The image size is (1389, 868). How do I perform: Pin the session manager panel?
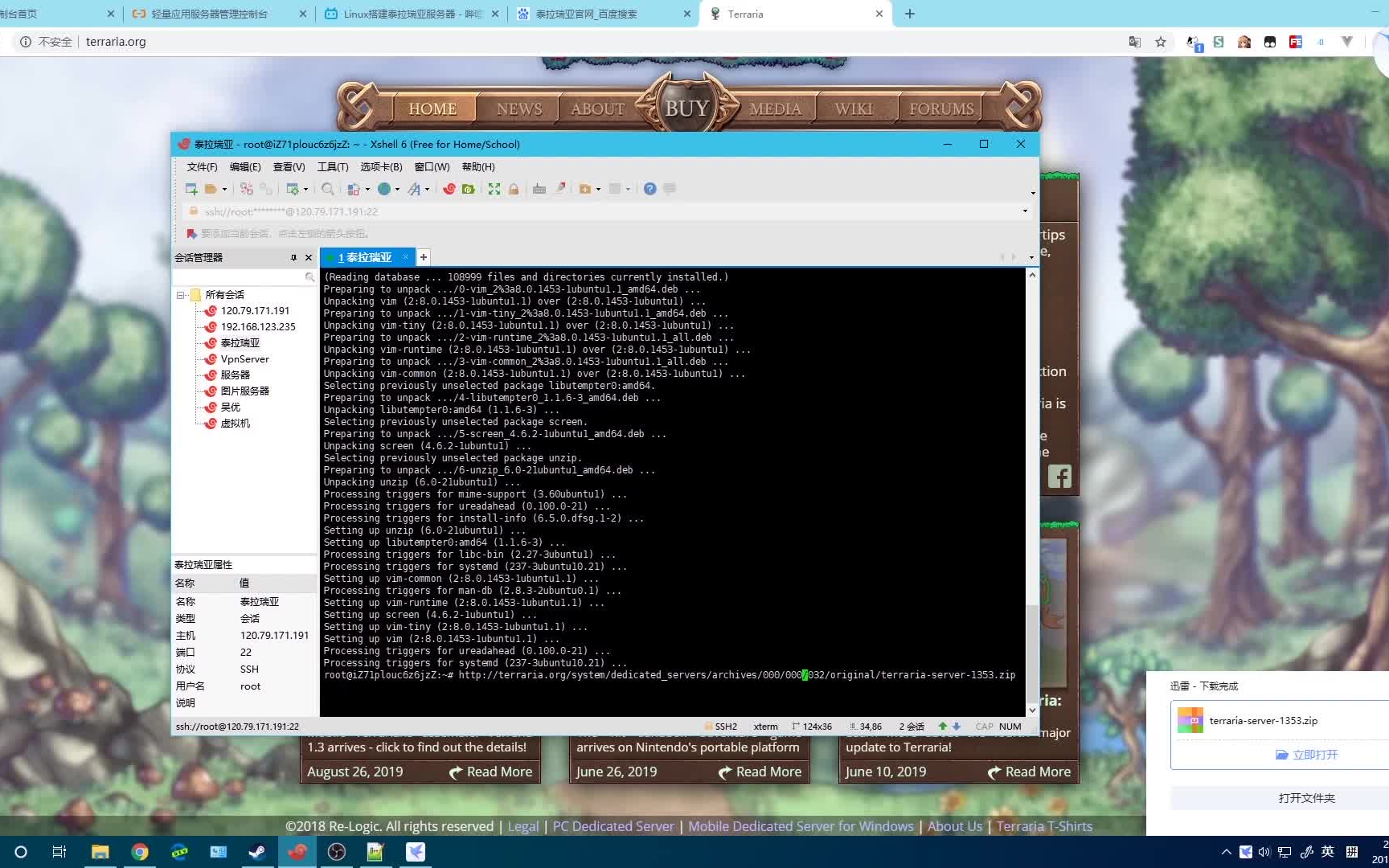293,258
